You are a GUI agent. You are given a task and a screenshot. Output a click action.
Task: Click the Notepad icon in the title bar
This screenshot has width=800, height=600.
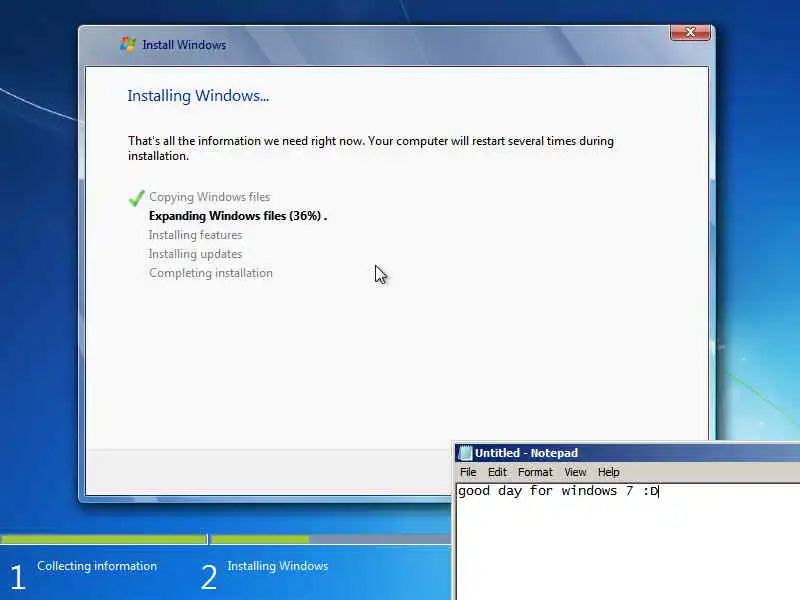[465, 453]
